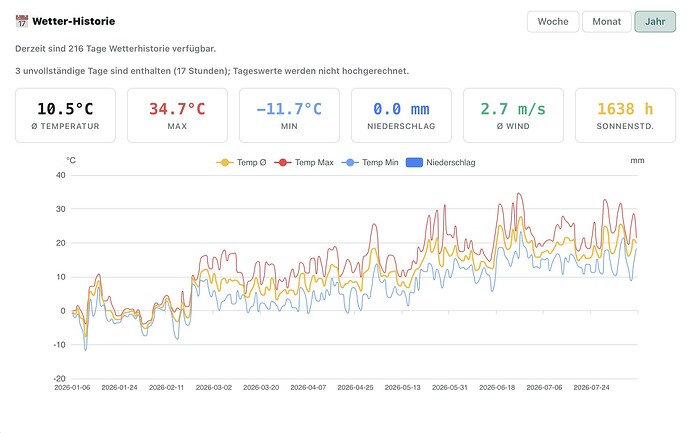690x433 pixels.
Task: Click the unvollständige Tage notice text
Action: click(212, 71)
